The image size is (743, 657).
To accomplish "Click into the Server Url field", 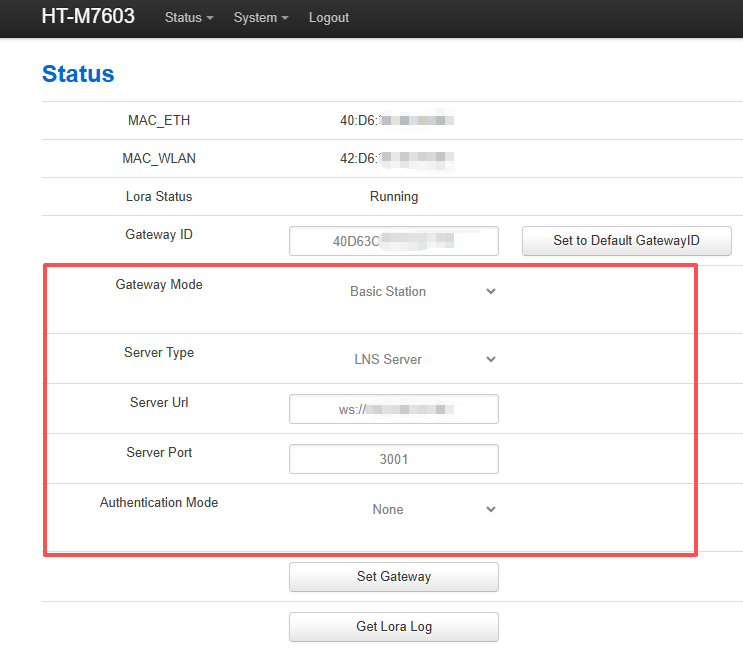I will click(x=393, y=409).
